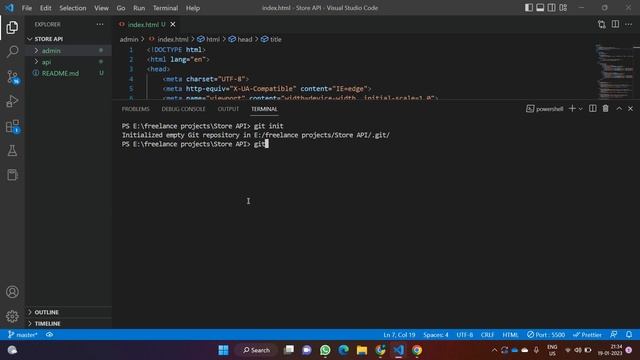Expand the api folder
The height and width of the screenshot is (360, 640).
click(69, 62)
